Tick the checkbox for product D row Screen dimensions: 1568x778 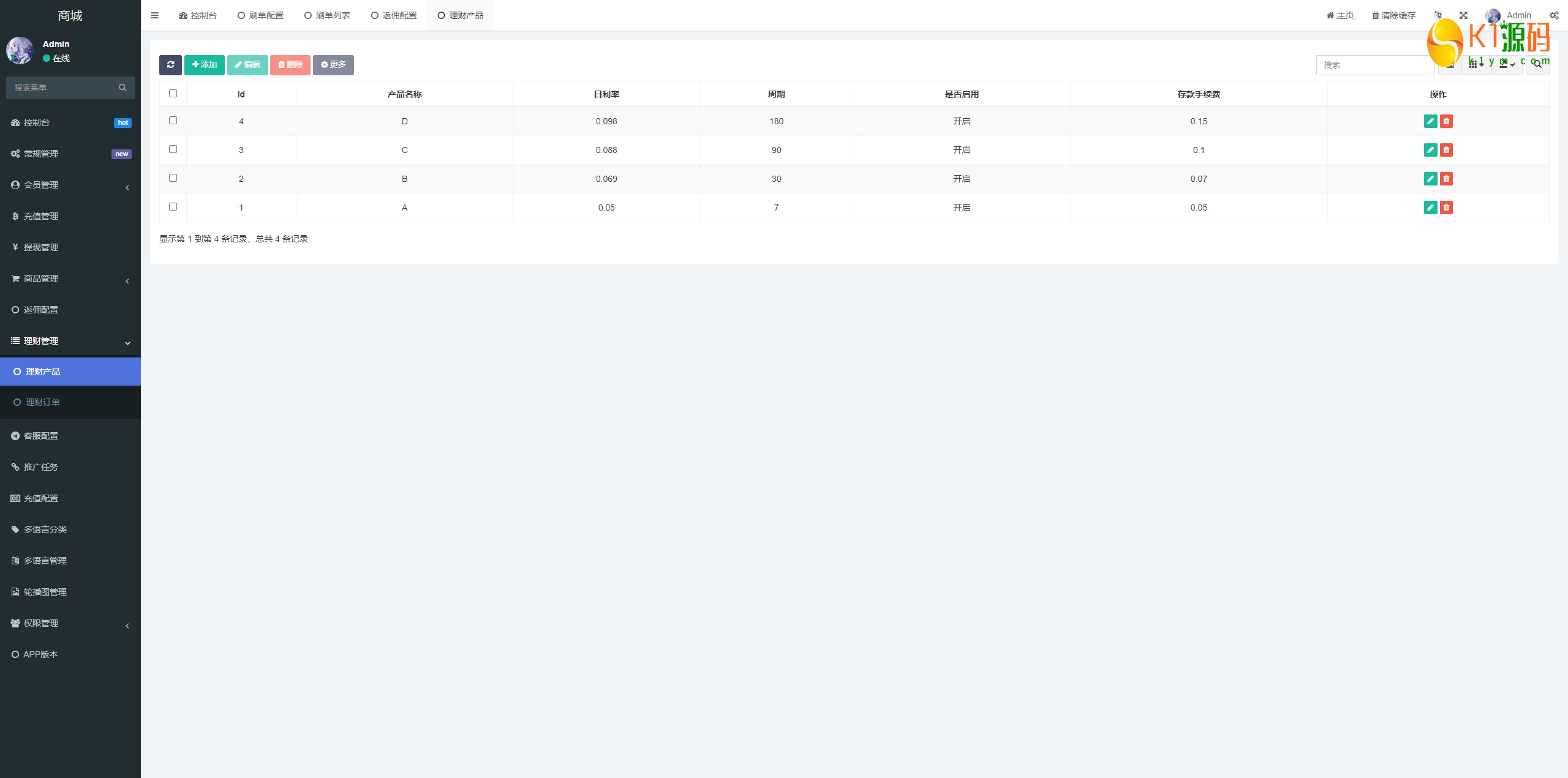pos(173,121)
